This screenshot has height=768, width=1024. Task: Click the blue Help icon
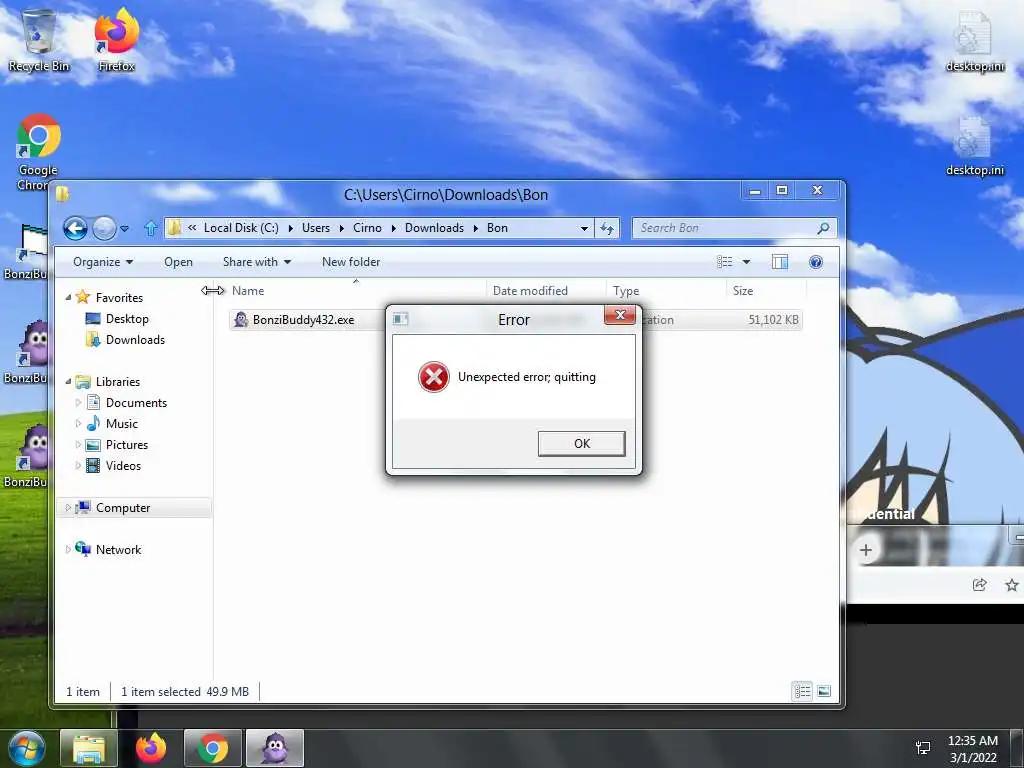pyautogui.click(x=816, y=262)
